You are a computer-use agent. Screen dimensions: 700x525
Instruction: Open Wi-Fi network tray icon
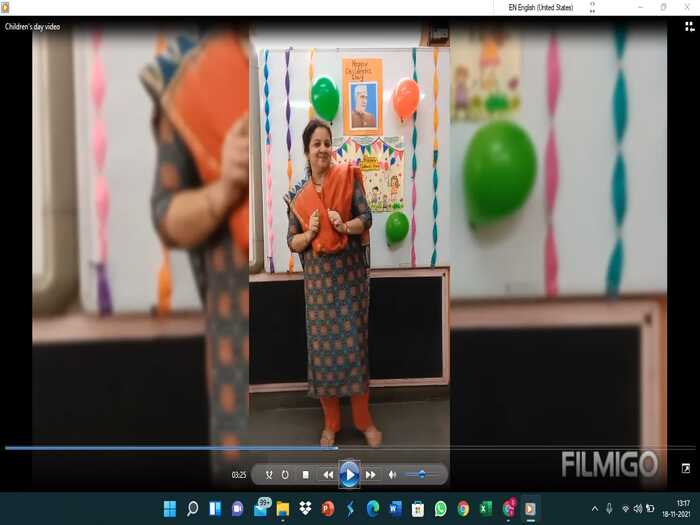pyautogui.click(x=625, y=509)
